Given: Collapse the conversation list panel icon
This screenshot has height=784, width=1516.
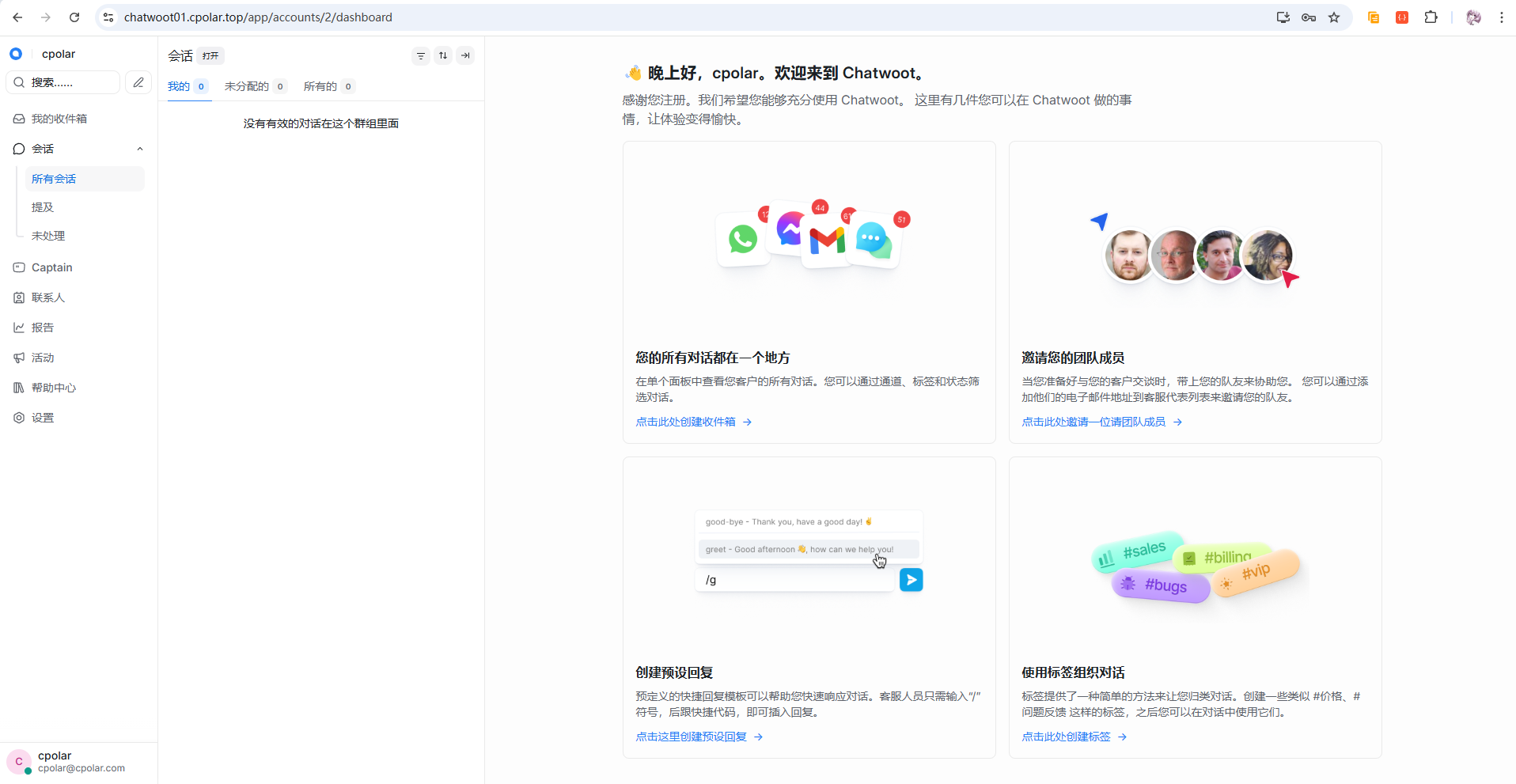Looking at the screenshot, I should pos(465,55).
